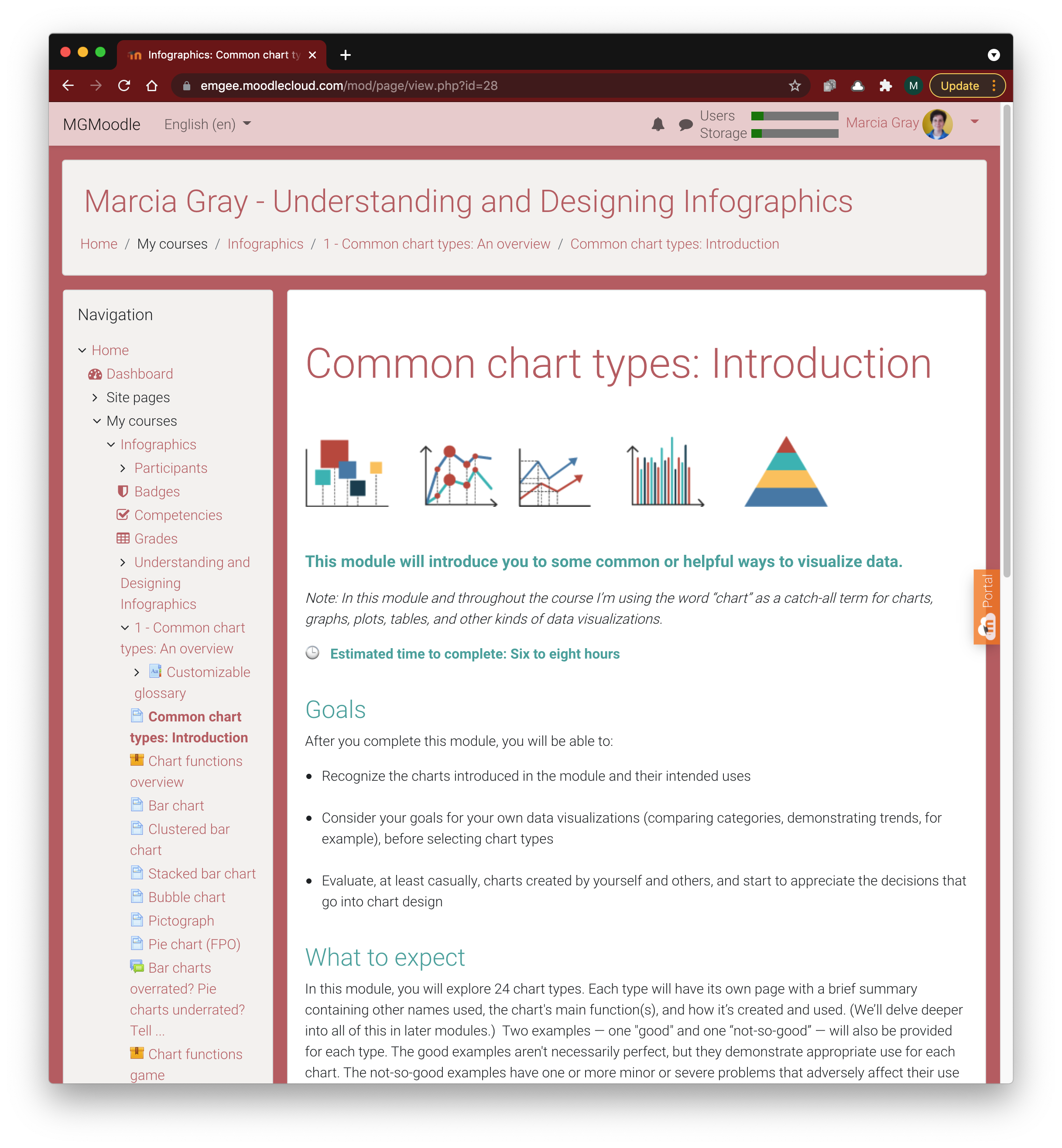The image size is (1062, 1148).
Task: Click Marcia Gray's profile avatar
Action: pyautogui.click(x=937, y=123)
